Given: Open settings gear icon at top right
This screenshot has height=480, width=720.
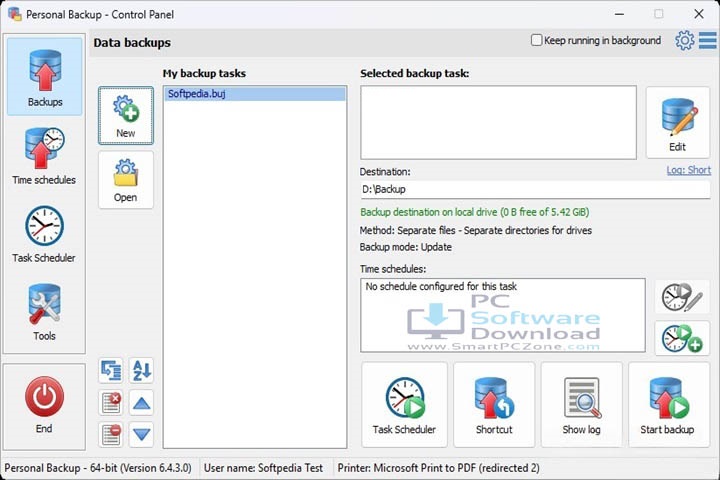Looking at the screenshot, I should [685, 40].
